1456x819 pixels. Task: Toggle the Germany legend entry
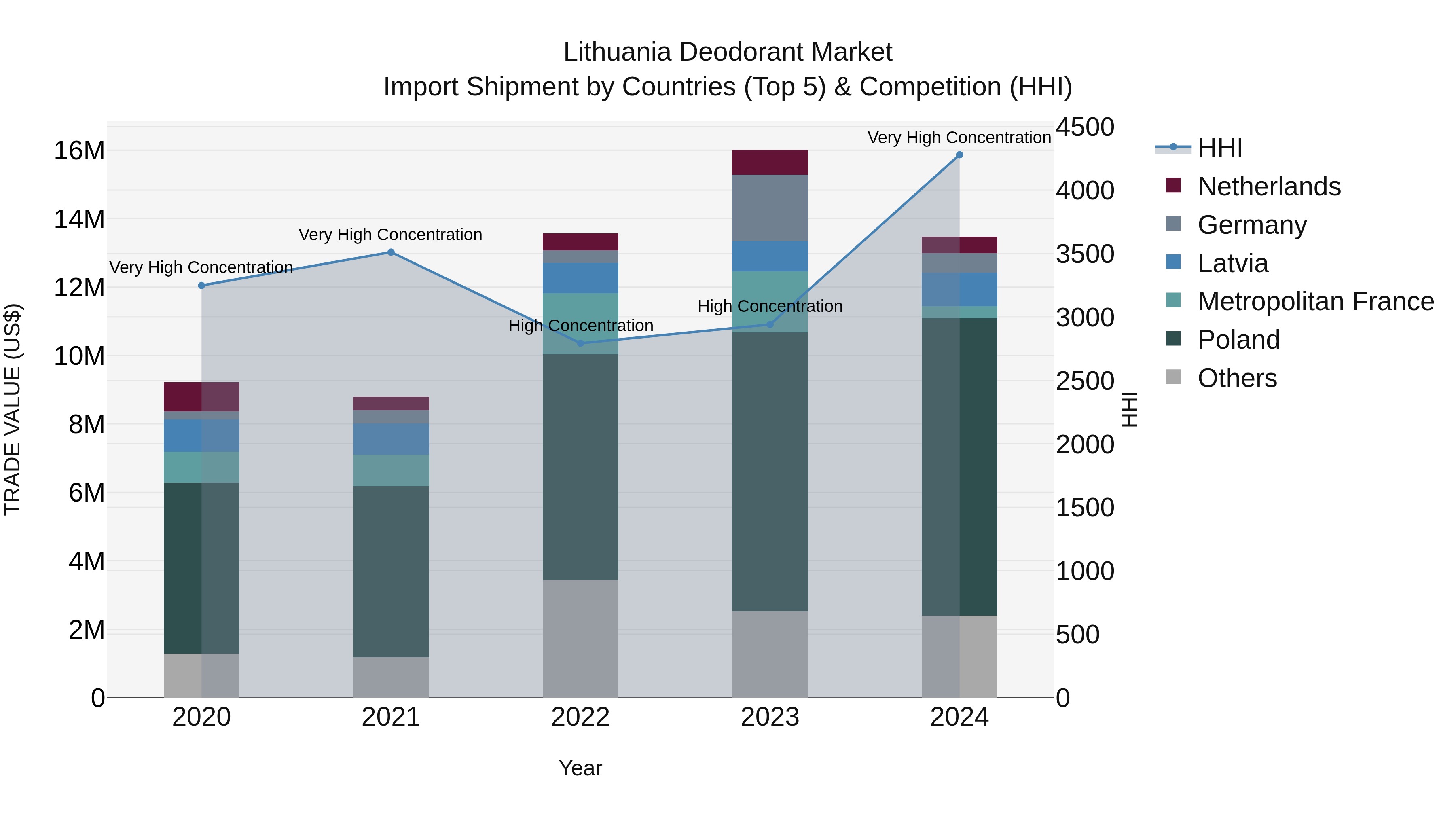coord(1236,224)
